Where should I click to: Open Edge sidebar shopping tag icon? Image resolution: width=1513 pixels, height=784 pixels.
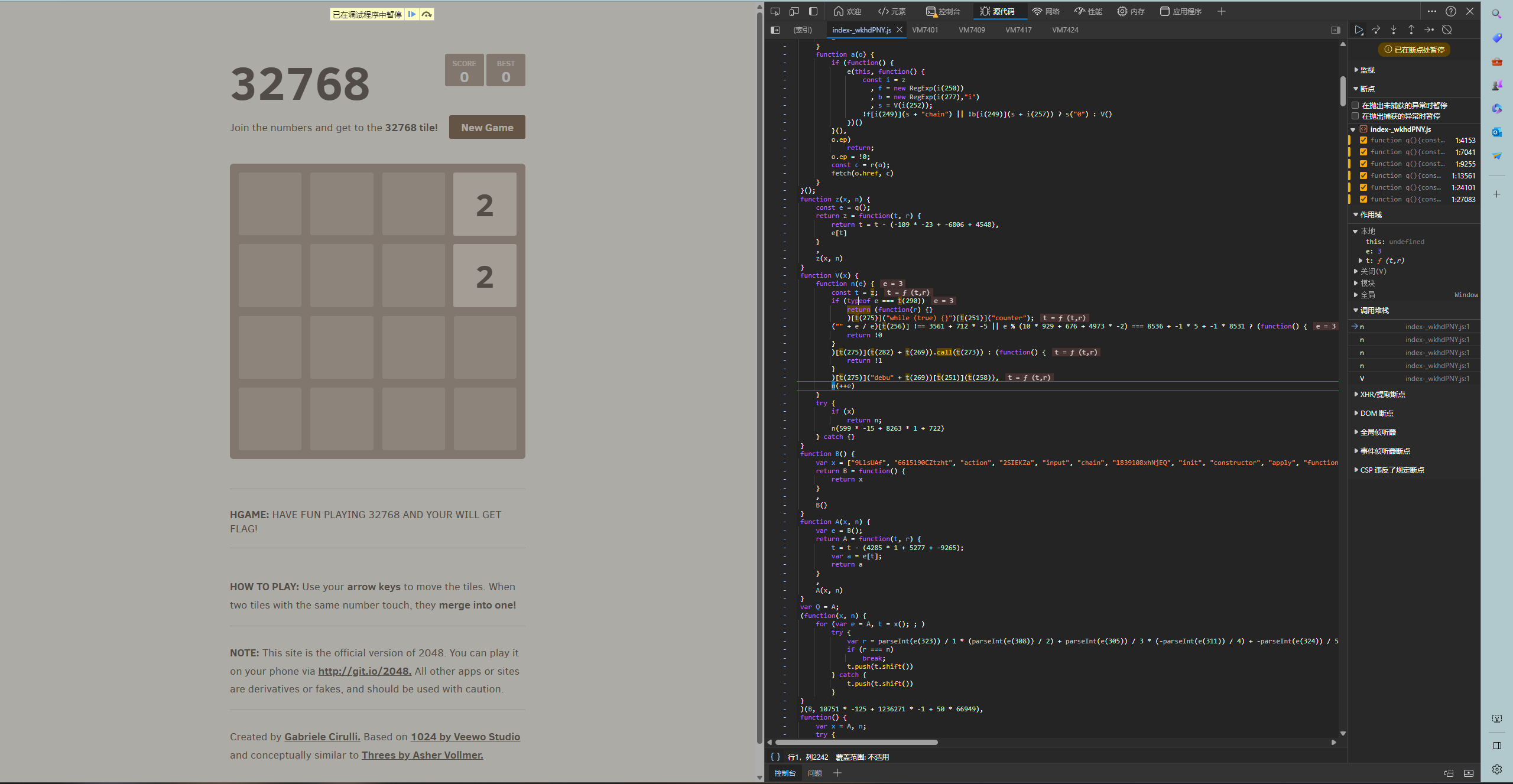click(x=1496, y=38)
